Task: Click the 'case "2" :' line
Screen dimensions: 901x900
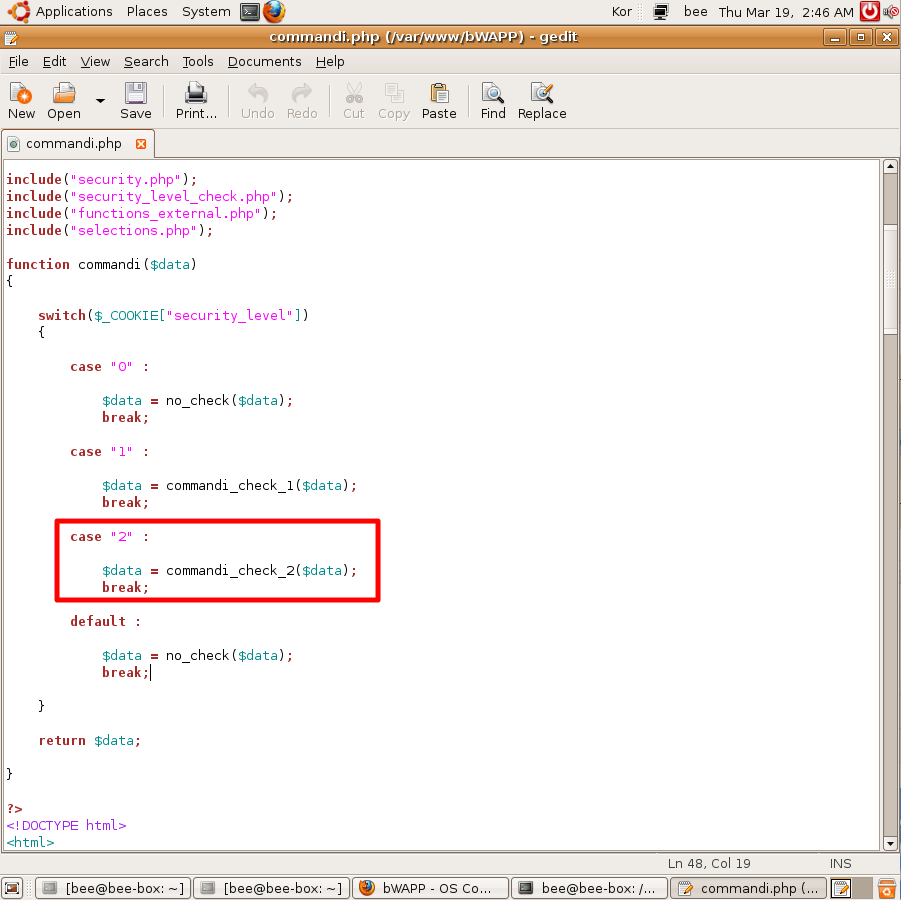Action: (109, 537)
